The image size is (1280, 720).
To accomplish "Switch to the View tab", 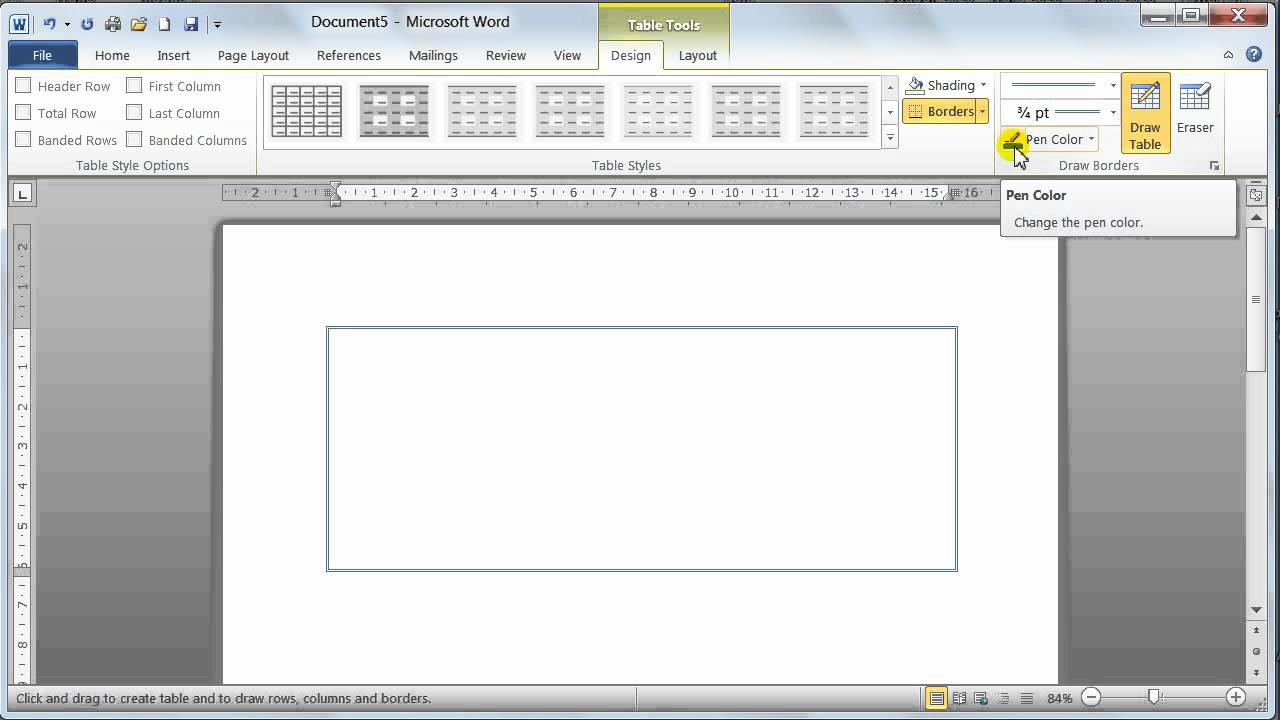I will tap(567, 55).
